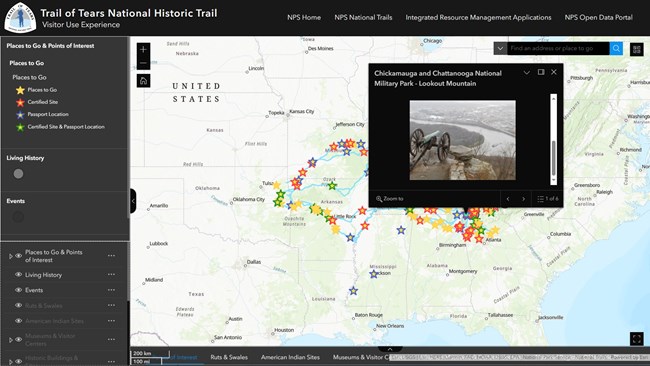Screen dimensions: 650x366
Task: Close the Lookout Mountain popup
Action: (554, 72)
